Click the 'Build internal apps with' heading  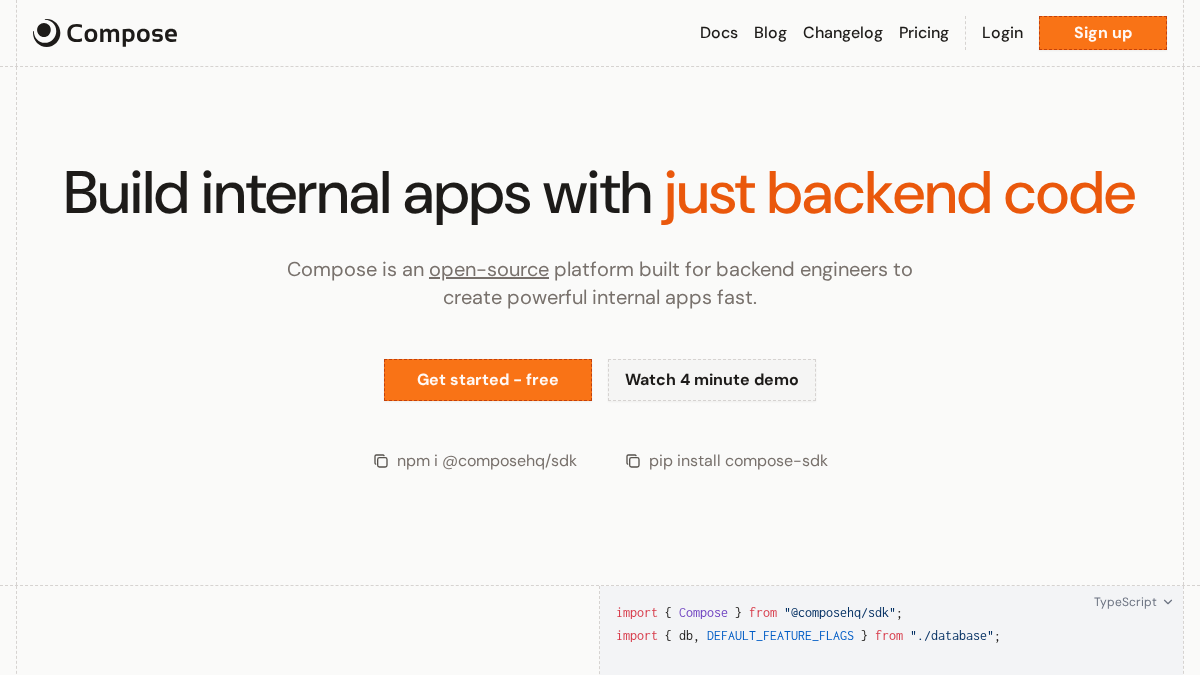tap(358, 193)
